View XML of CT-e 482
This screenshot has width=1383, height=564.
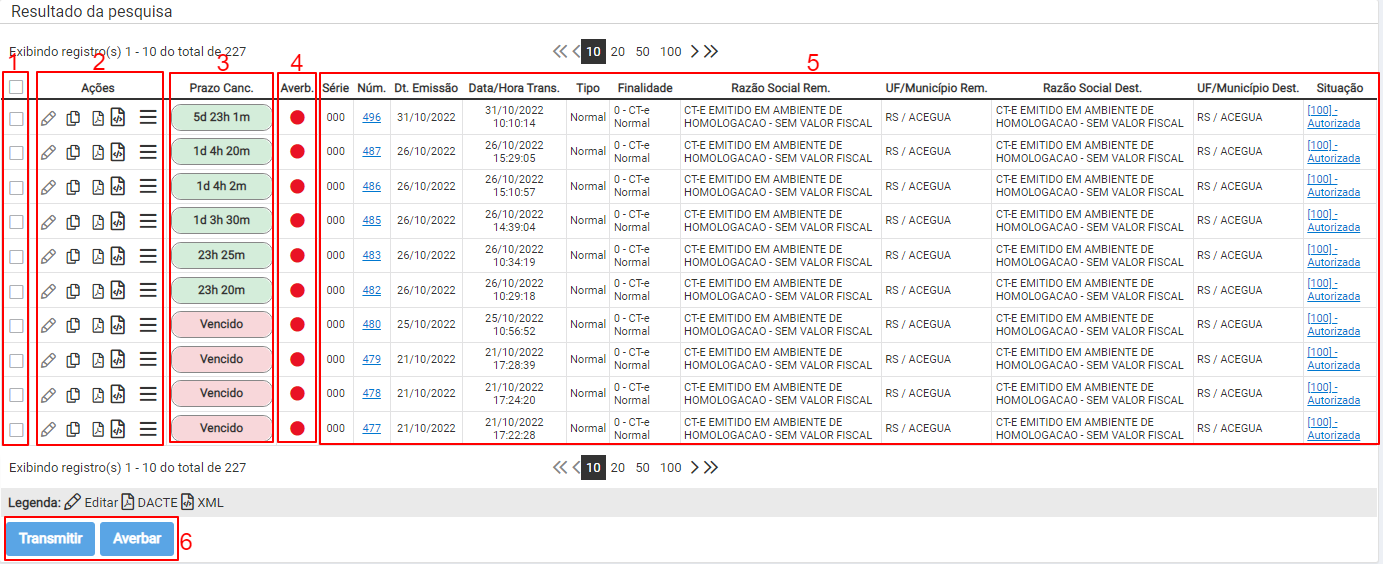click(117, 291)
